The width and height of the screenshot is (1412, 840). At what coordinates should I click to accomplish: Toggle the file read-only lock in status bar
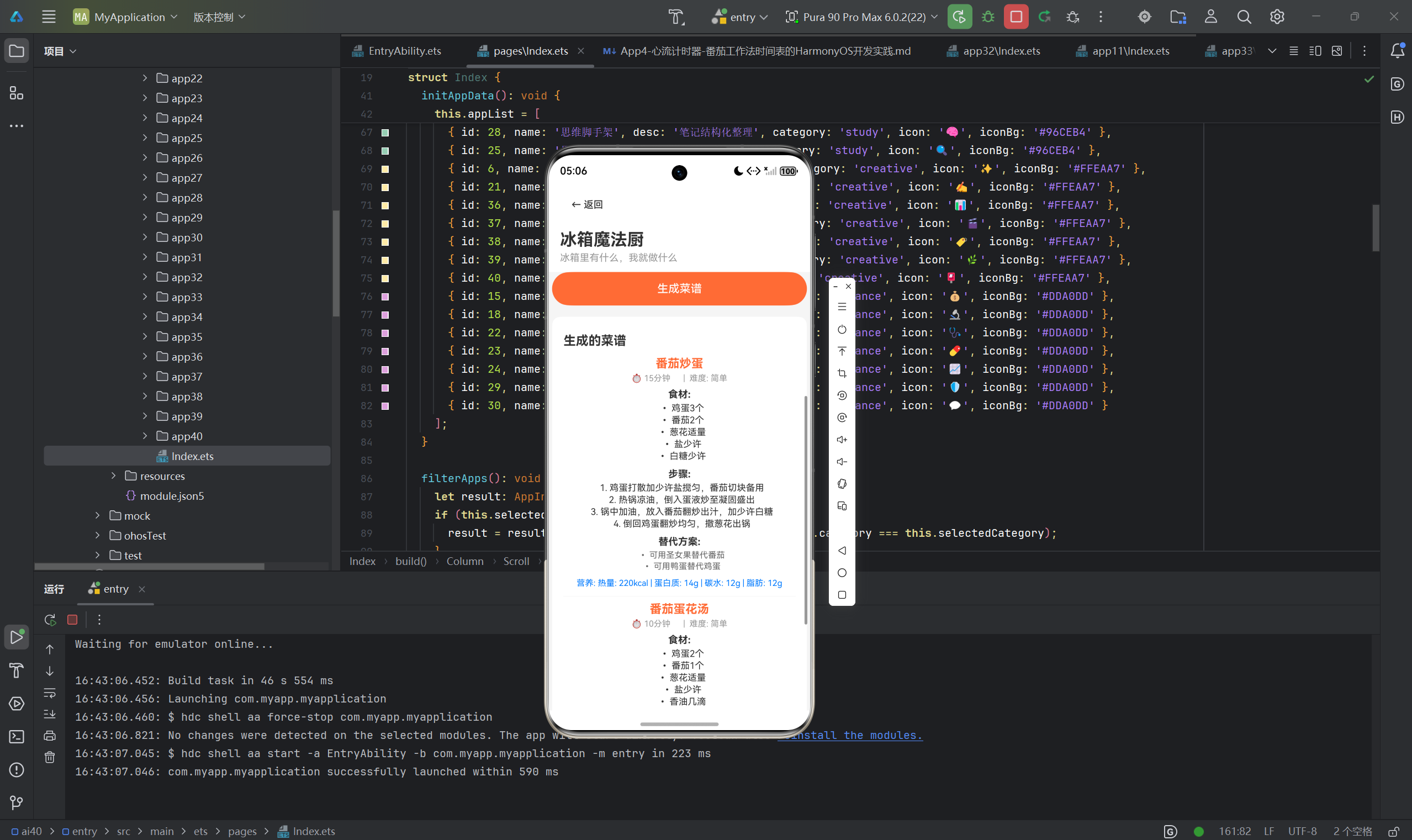(1393, 832)
